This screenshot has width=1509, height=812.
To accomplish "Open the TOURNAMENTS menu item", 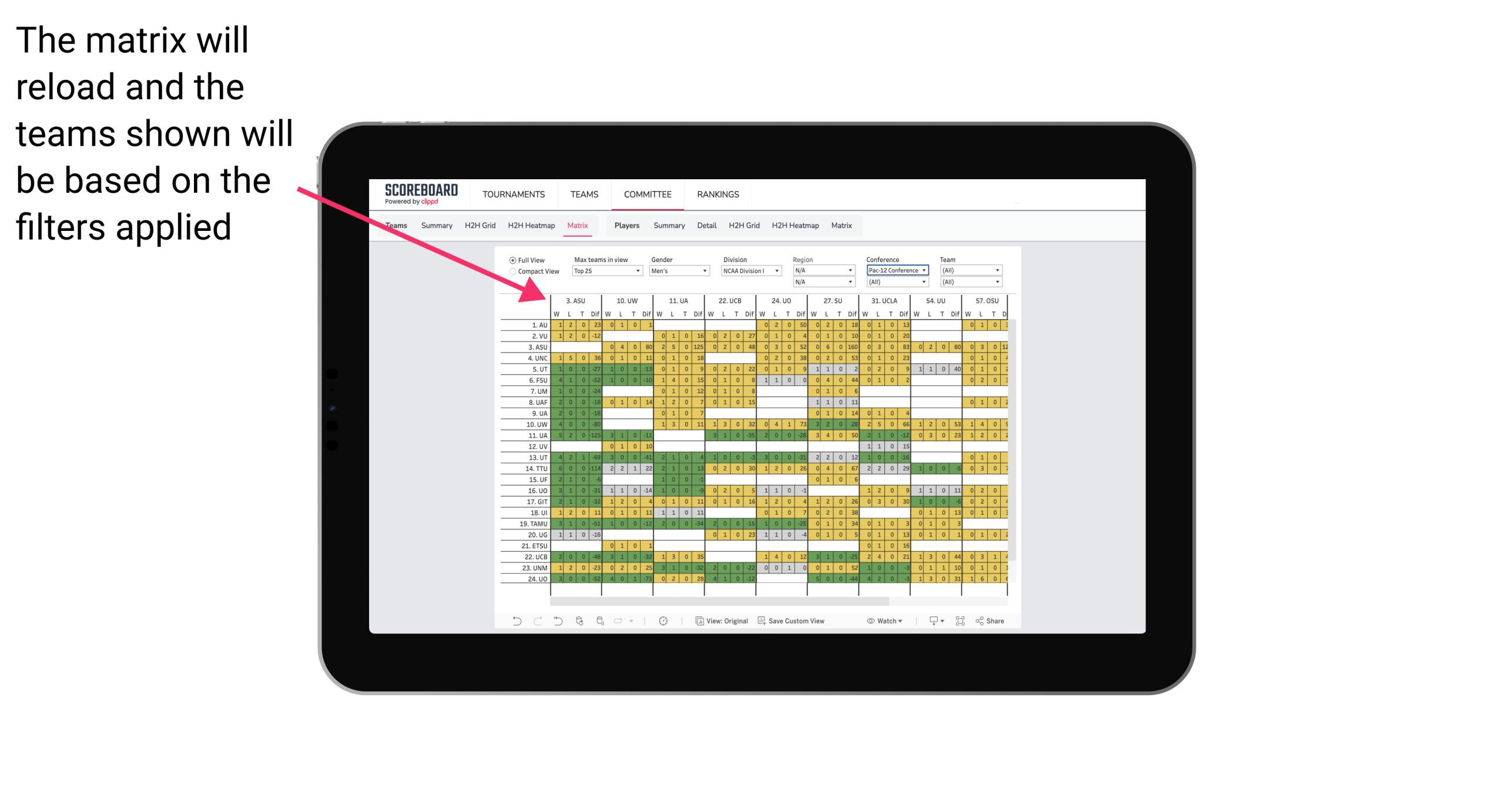I will pyautogui.click(x=514, y=194).
